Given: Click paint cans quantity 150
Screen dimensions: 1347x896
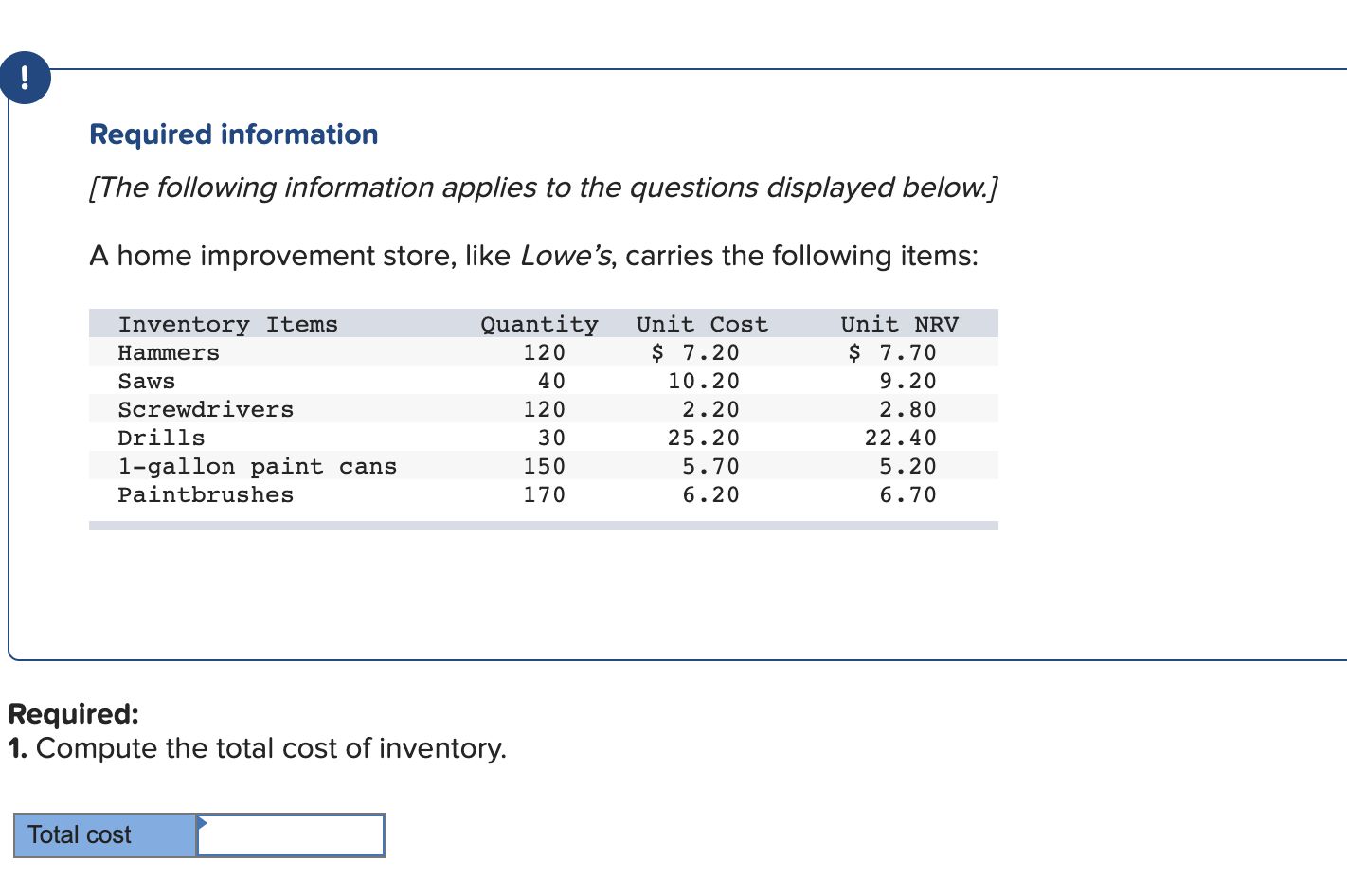Looking at the screenshot, I should tap(545, 466).
